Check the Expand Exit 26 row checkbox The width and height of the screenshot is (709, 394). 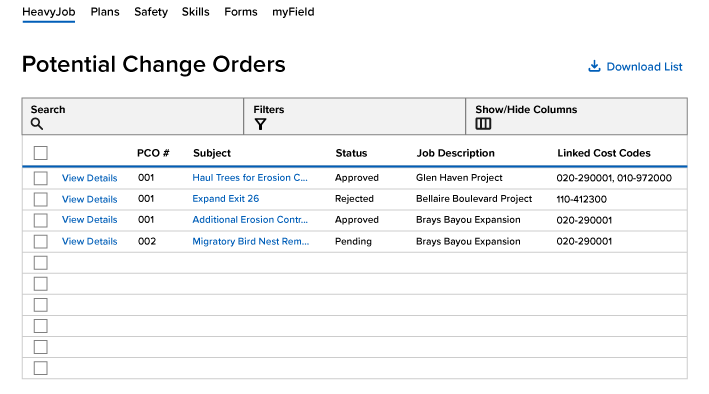point(41,199)
